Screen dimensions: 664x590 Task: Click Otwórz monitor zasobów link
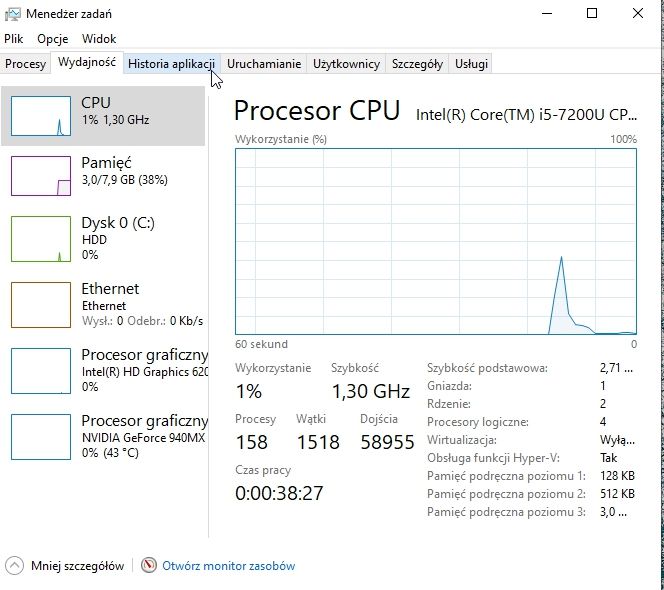229,566
